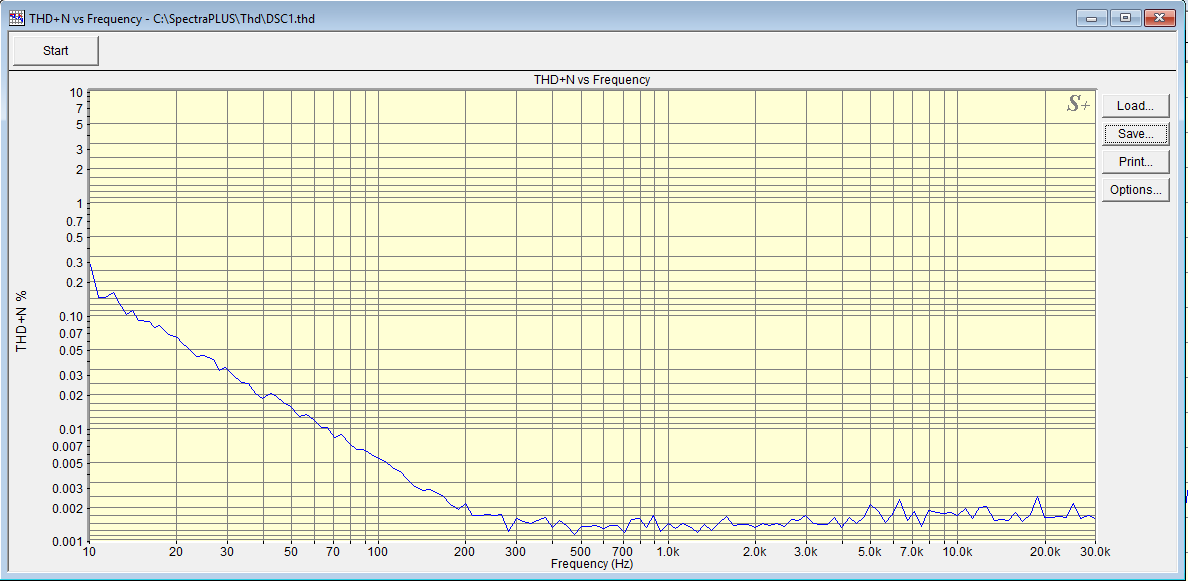Click the chart title above the plot
1188x582 pixels.
pyautogui.click(x=592, y=79)
